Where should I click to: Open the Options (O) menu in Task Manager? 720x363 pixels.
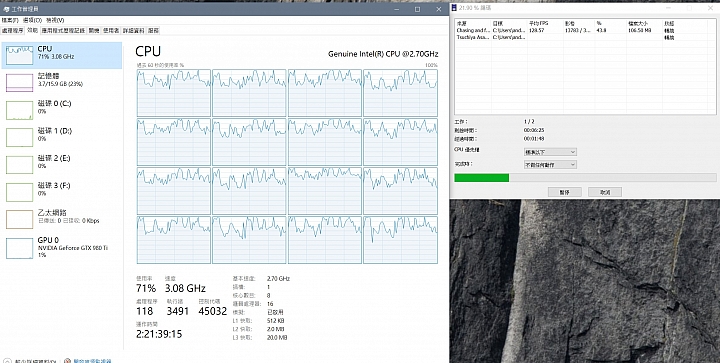(32, 20)
